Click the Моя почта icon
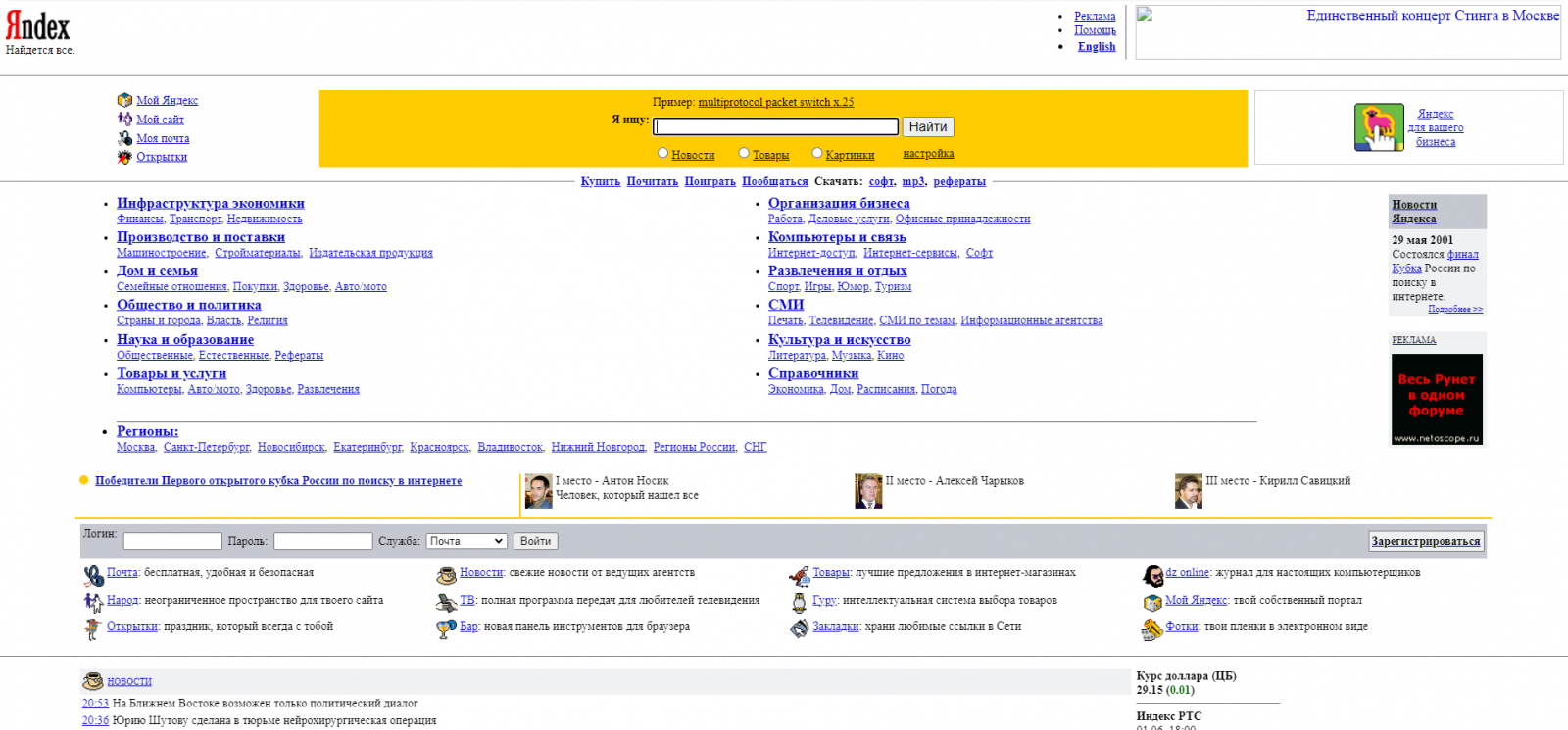The width and height of the screenshot is (1568, 730). pos(124,138)
